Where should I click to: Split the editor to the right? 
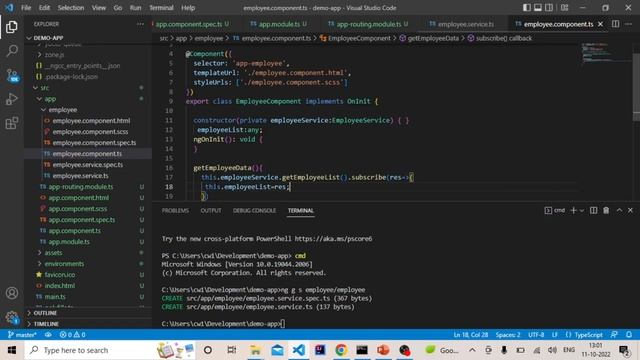click(x=616, y=24)
